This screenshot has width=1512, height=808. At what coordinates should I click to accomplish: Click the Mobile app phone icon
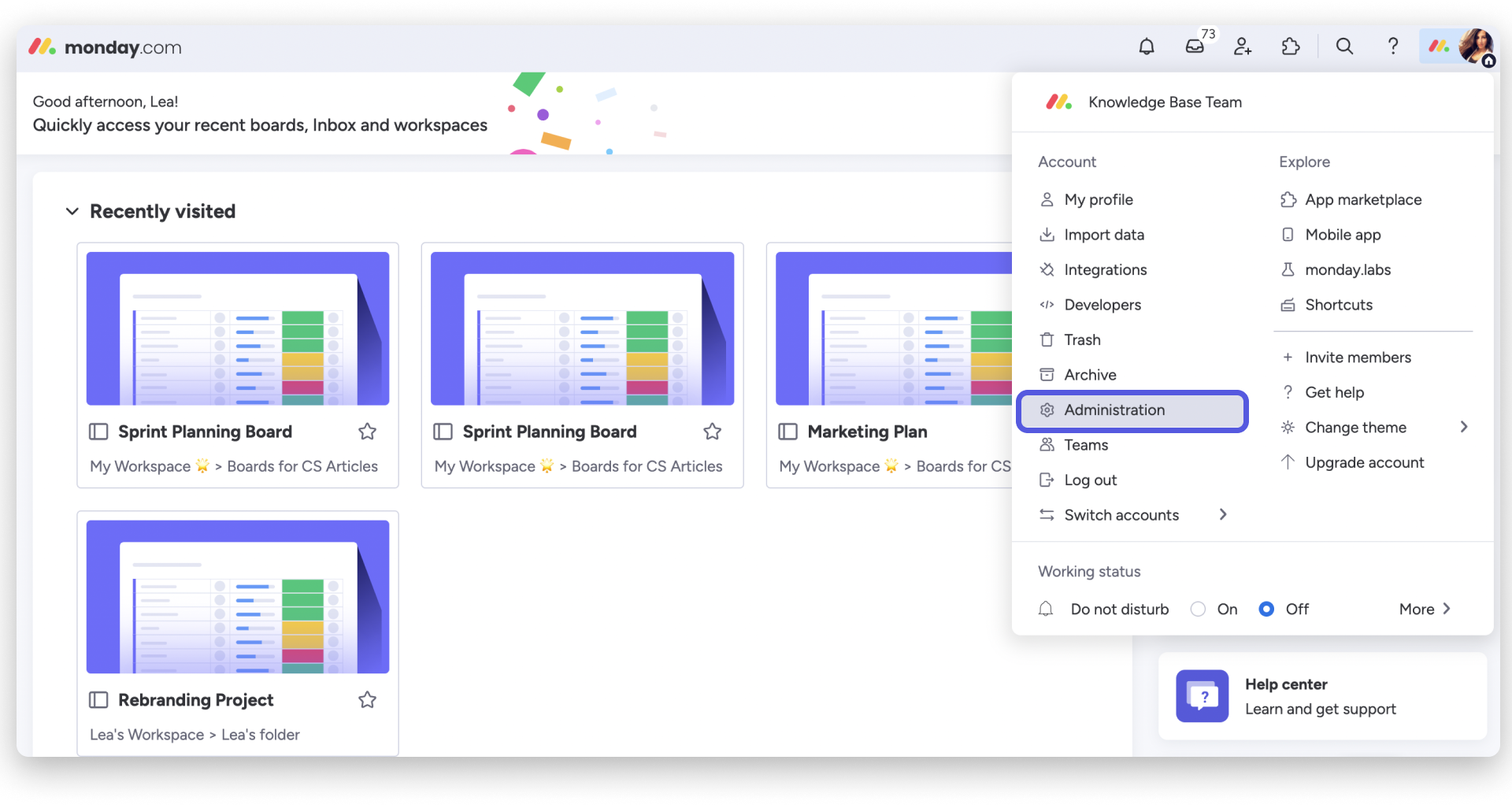(x=1288, y=235)
